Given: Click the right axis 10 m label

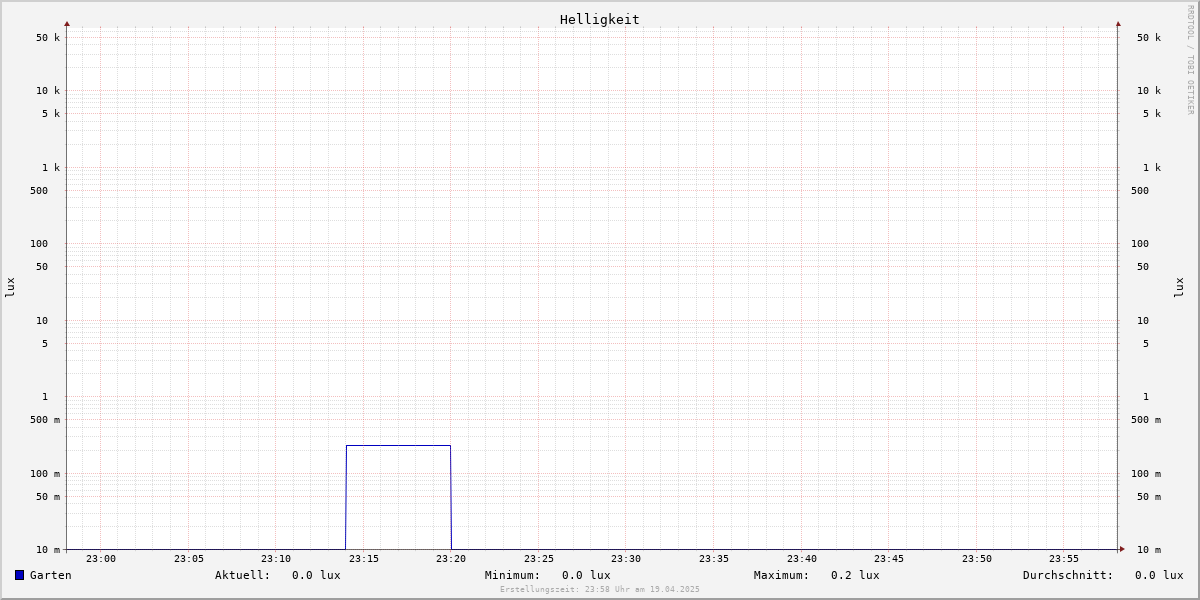Looking at the screenshot, I should point(1149,550).
